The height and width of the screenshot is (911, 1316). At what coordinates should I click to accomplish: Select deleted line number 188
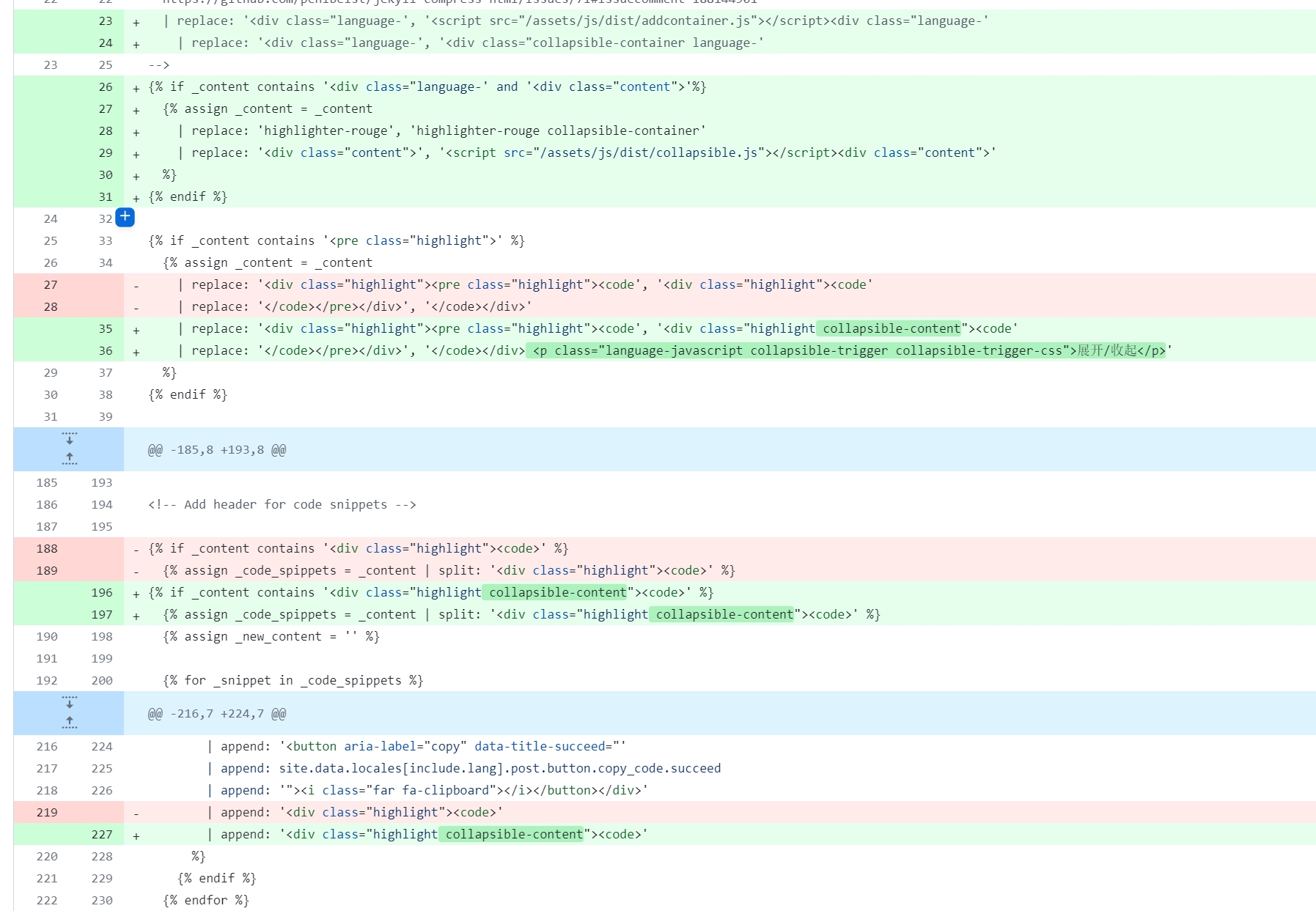click(47, 548)
